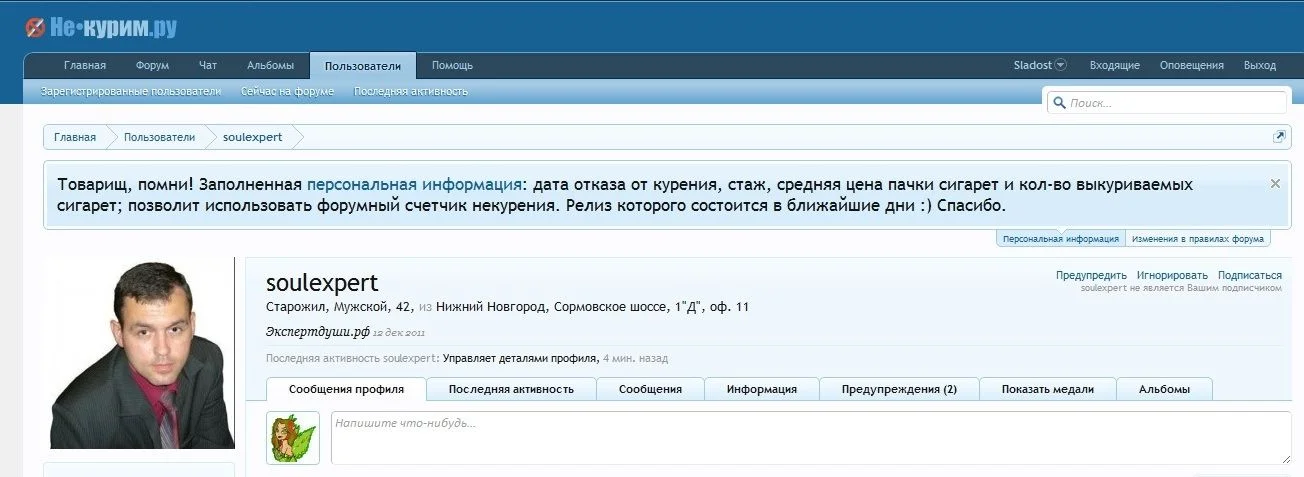Open Входящие inbox link

pos(1114,66)
